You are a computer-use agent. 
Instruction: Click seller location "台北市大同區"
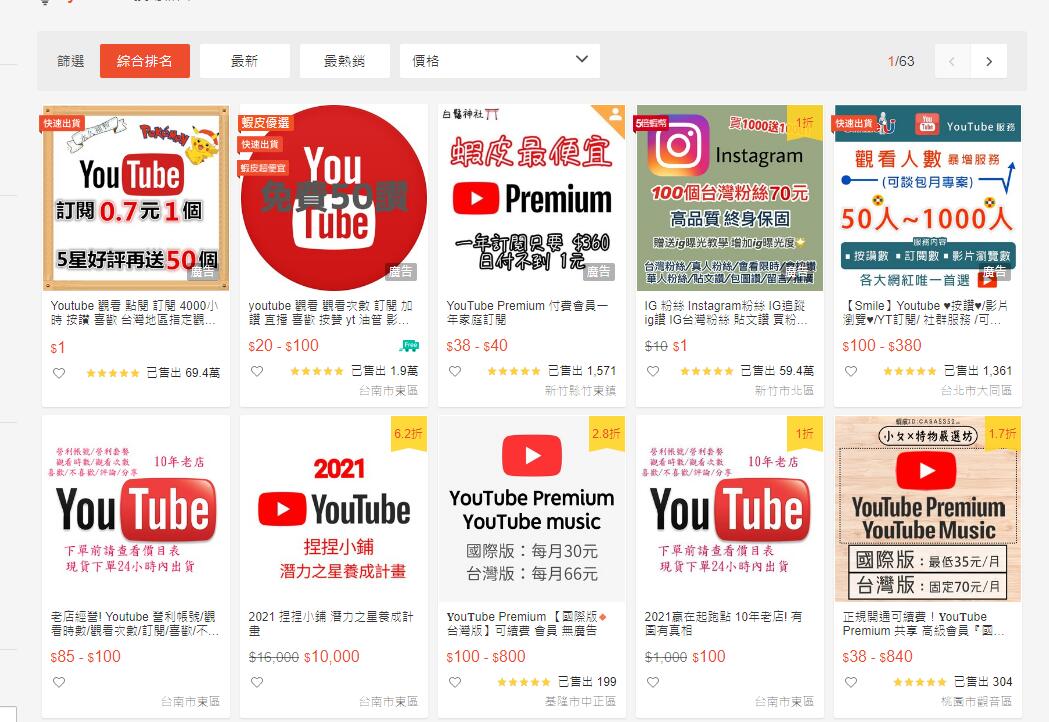tap(977, 391)
